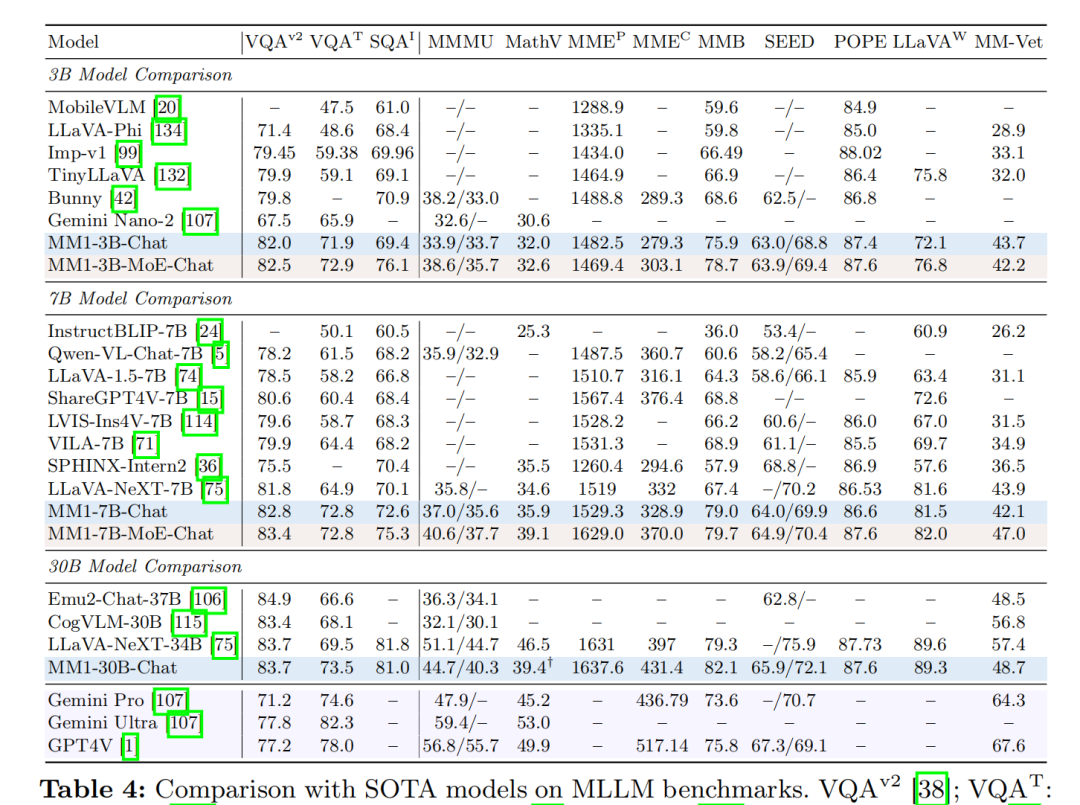Screen dimensions: 1080x805
Task: Select the "MM1-30B-Chat" row label
Action: (x=112, y=667)
